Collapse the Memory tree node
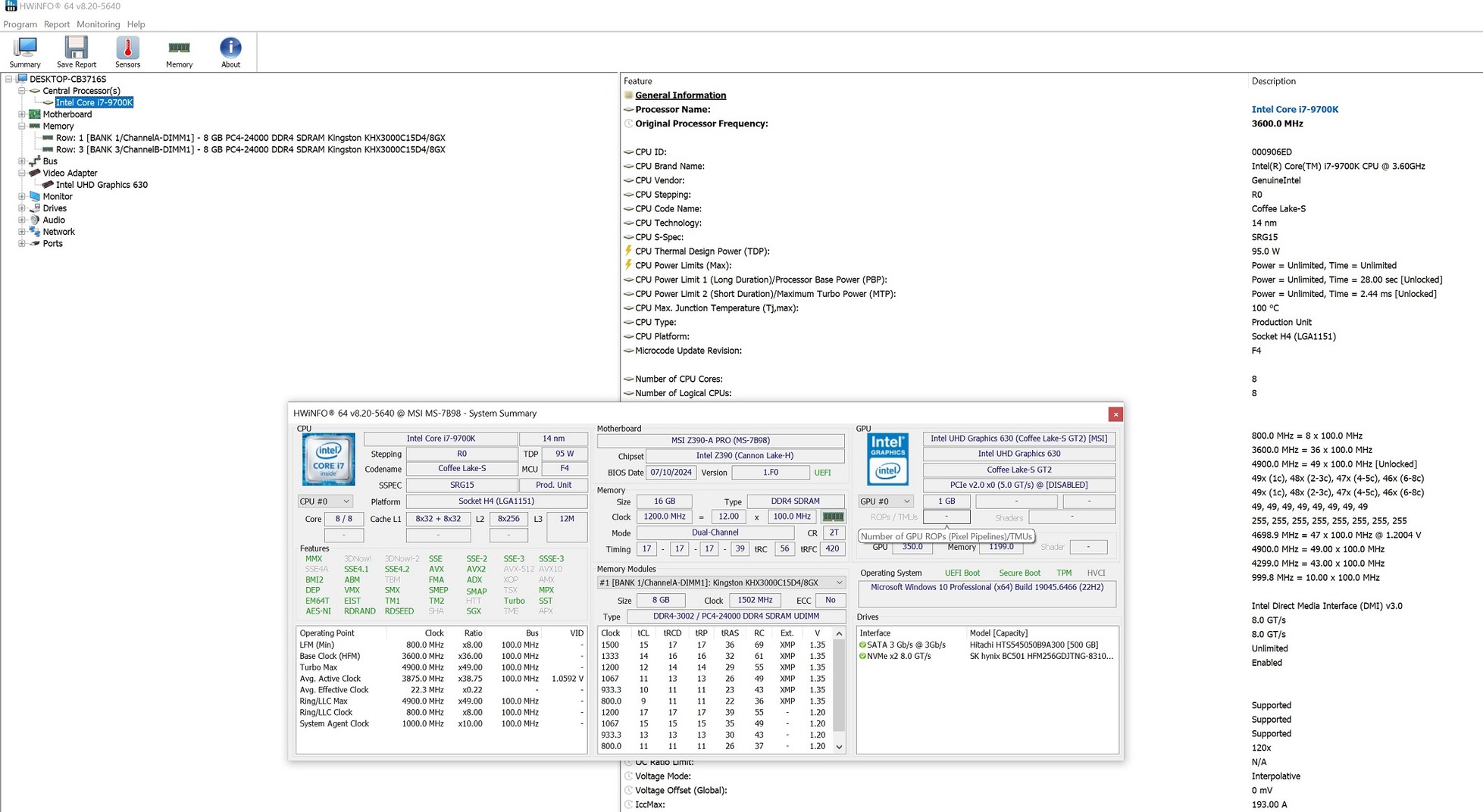Viewport: 1483px width, 812px height. tap(22, 126)
